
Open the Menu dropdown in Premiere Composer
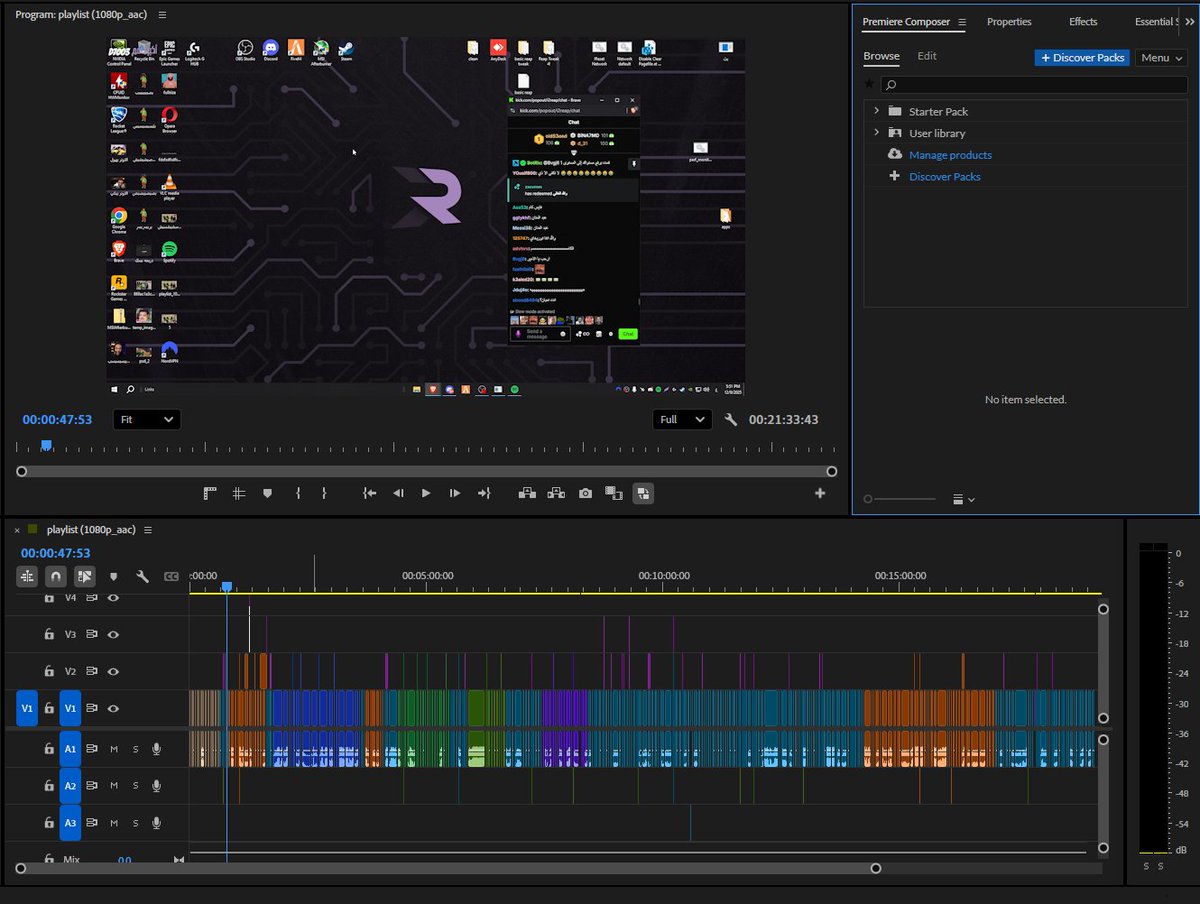click(1160, 58)
